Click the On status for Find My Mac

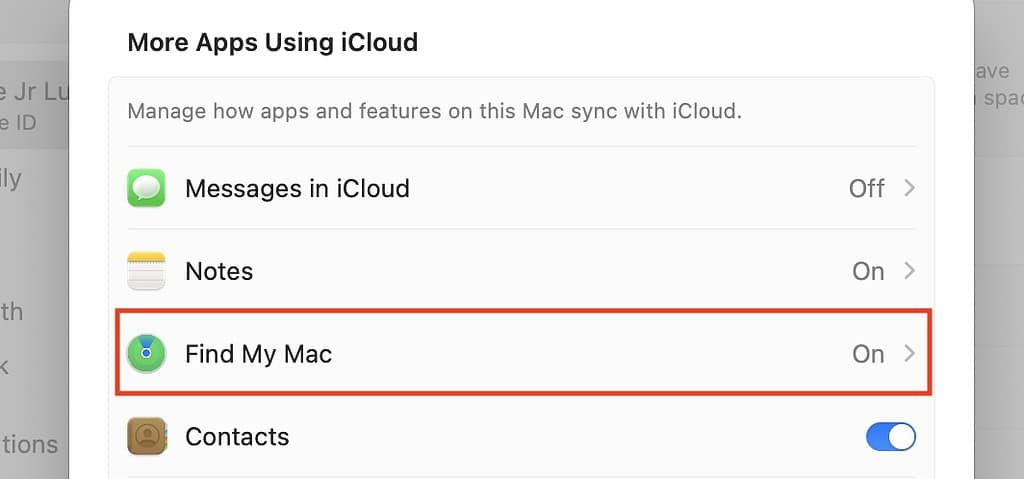pyautogui.click(x=868, y=353)
